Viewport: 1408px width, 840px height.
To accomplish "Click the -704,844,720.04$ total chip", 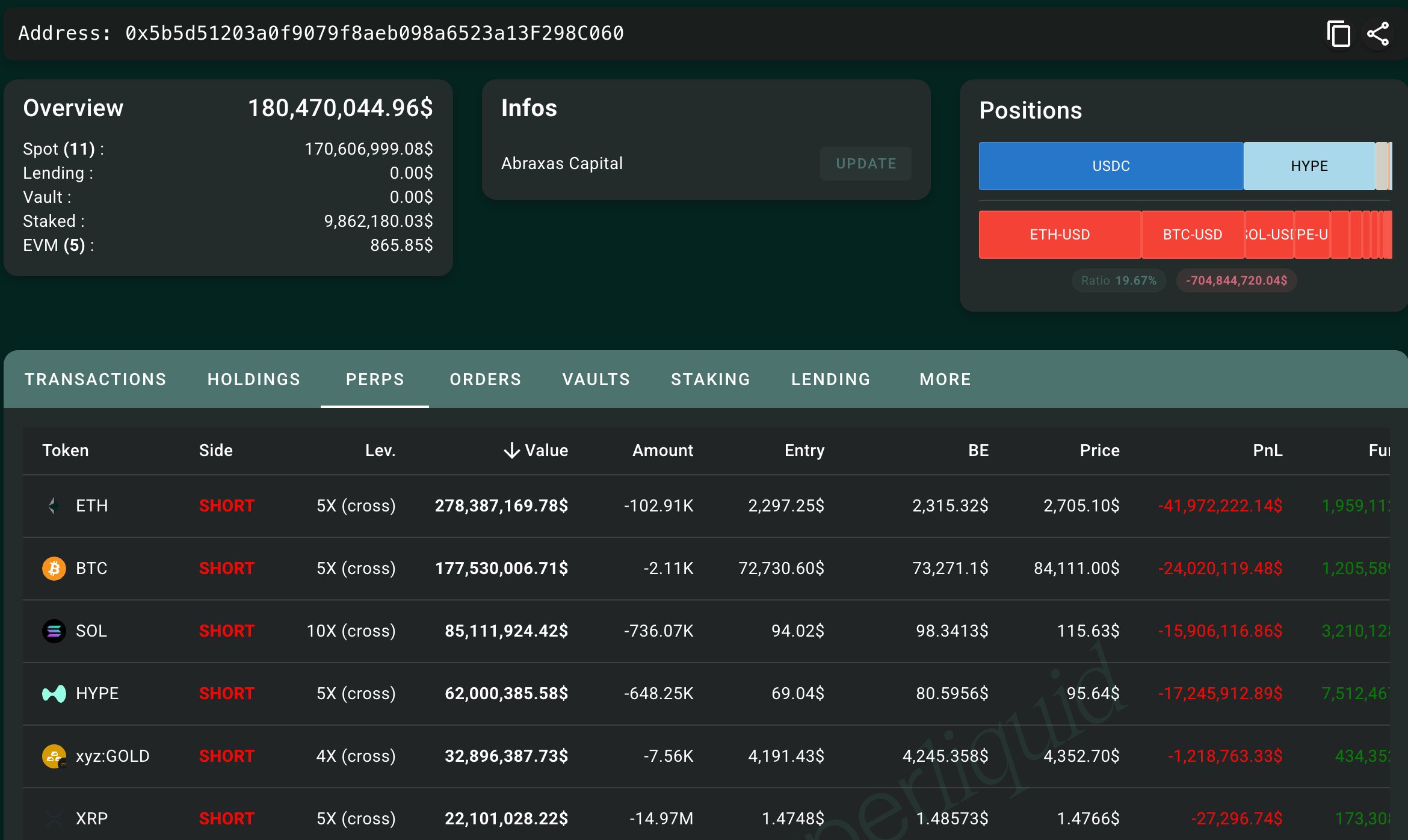I will pos(1237,280).
